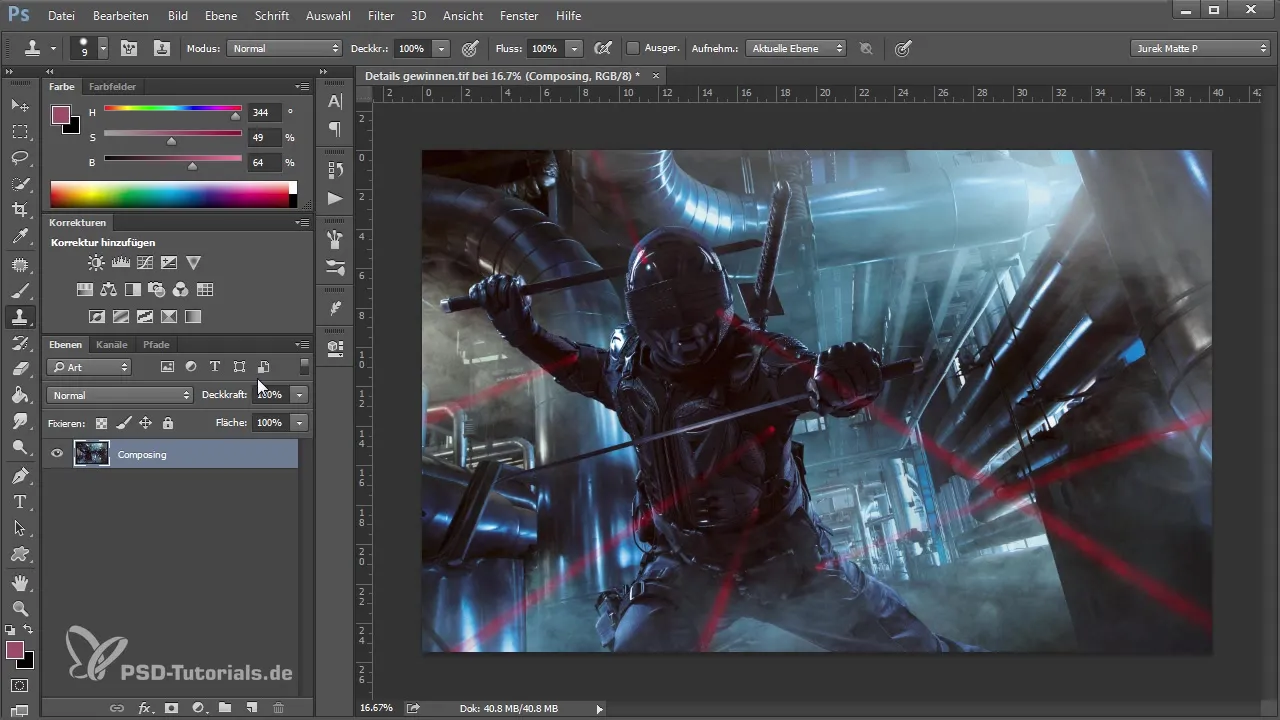Open the Deckkr. opacity slider arrow
This screenshot has width=1280, height=720.
point(441,48)
